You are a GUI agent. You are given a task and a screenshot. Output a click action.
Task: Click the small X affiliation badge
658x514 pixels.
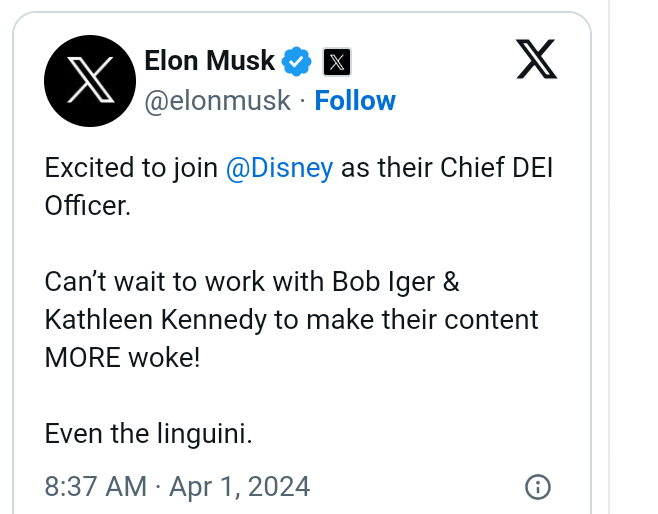pos(337,63)
